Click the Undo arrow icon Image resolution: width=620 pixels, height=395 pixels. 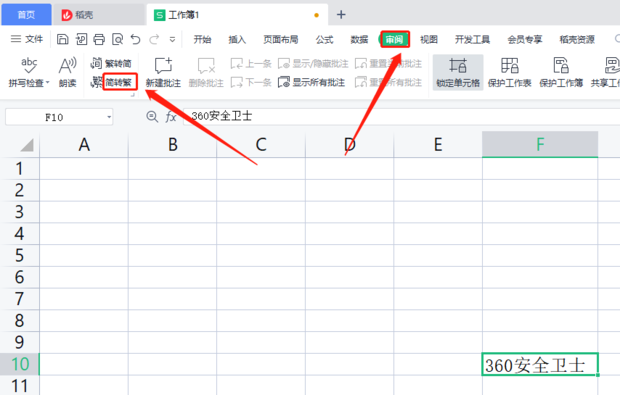coord(136,39)
